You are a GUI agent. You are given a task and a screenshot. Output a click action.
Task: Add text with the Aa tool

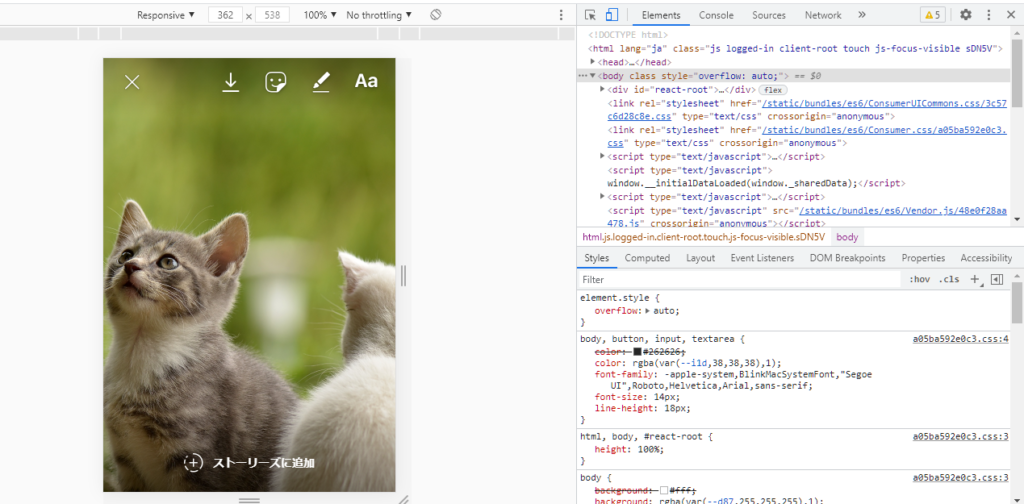[x=366, y=81]
